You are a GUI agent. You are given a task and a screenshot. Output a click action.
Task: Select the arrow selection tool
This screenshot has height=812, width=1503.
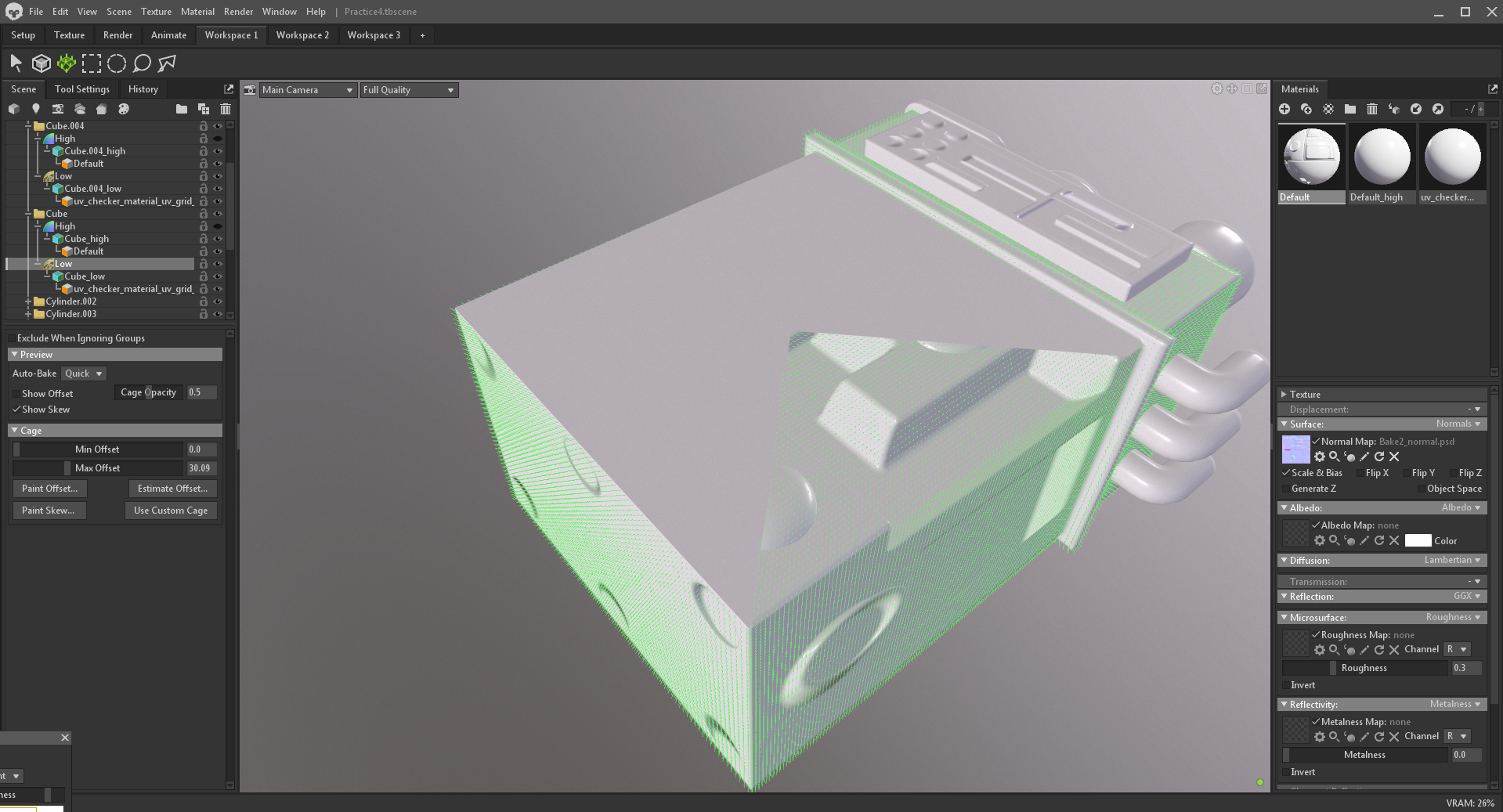[16, 63]
